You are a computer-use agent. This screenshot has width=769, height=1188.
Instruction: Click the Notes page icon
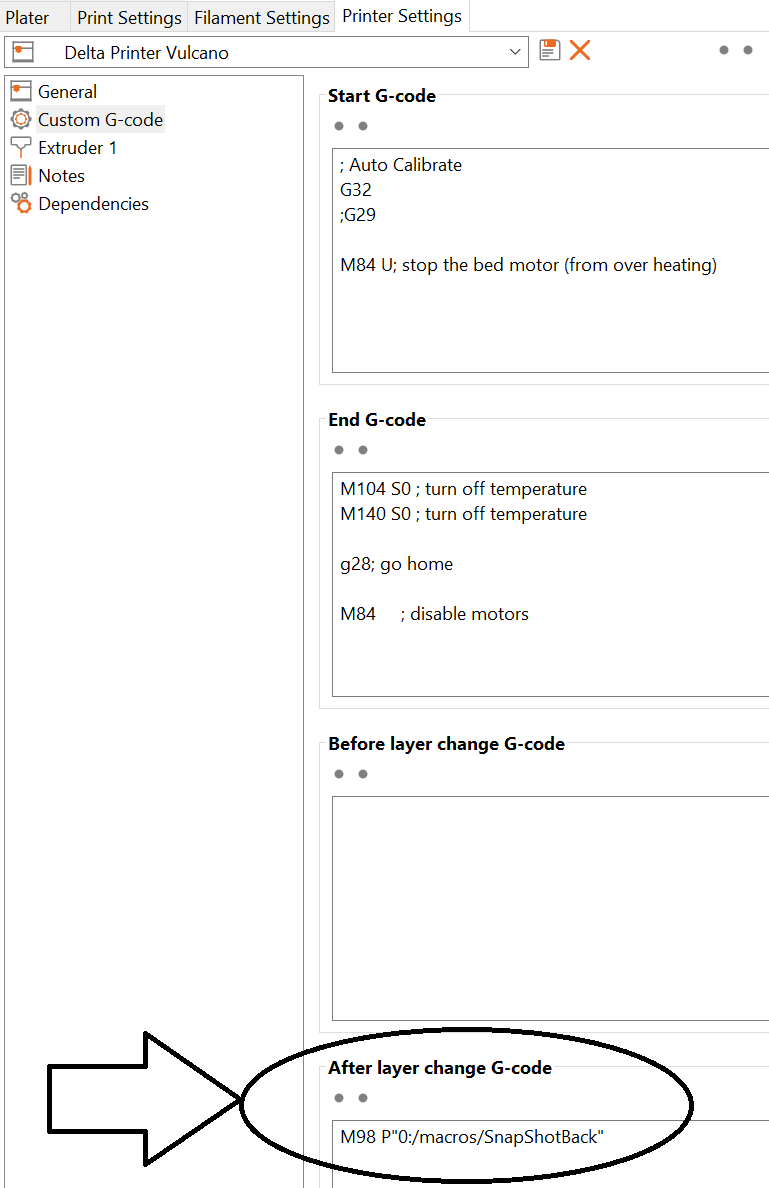(x=21, y=175)
